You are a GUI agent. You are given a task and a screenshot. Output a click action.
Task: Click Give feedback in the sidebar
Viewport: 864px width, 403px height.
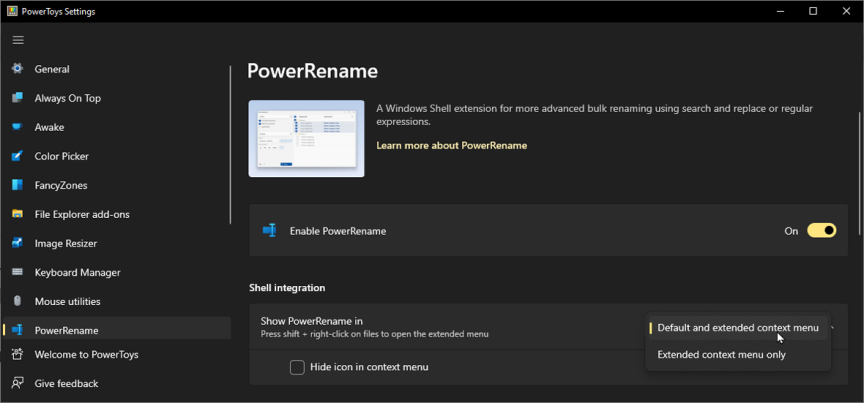click(x=66, y=383)
